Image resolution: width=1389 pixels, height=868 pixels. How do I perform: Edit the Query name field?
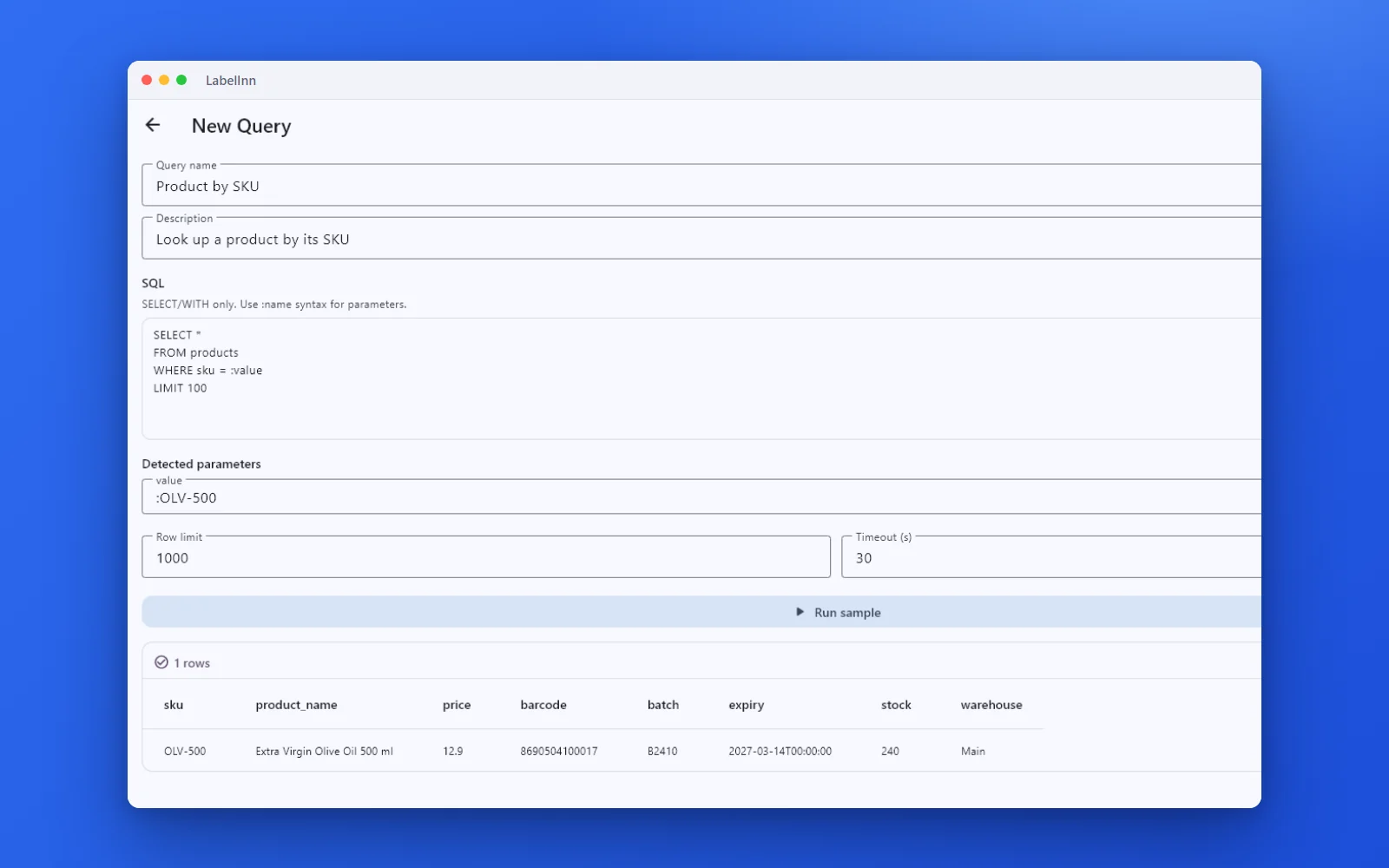pyautogui.click(x=701, y=185)
